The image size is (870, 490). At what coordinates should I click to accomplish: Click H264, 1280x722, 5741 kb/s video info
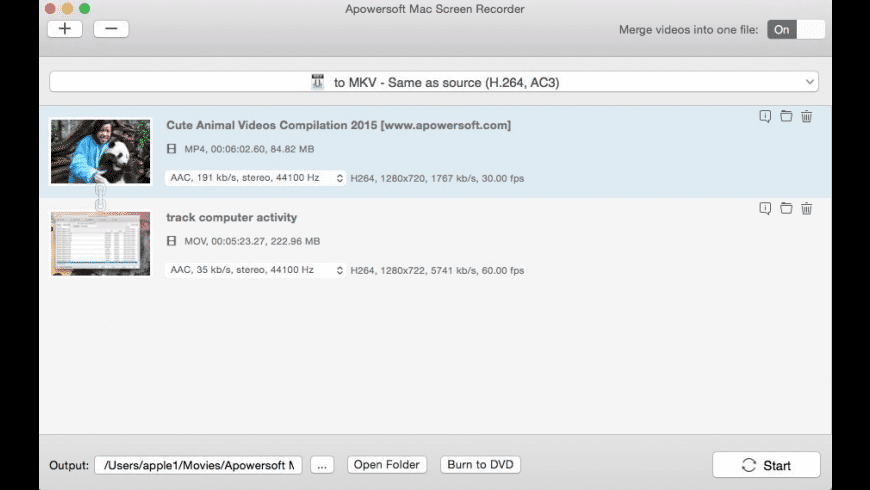coord(437,270)
